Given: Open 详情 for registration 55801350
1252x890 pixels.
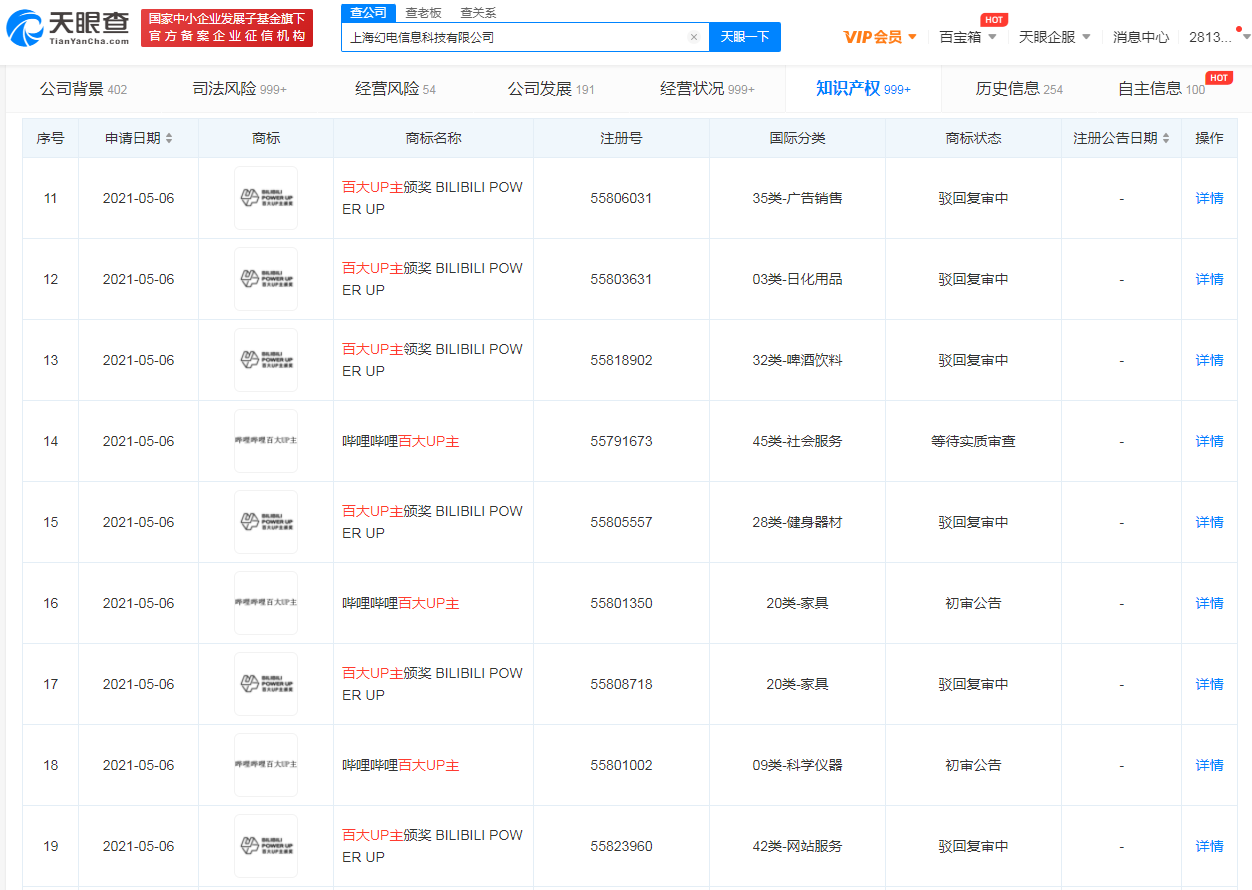Looking at the screenshot, I should 1209,603.
